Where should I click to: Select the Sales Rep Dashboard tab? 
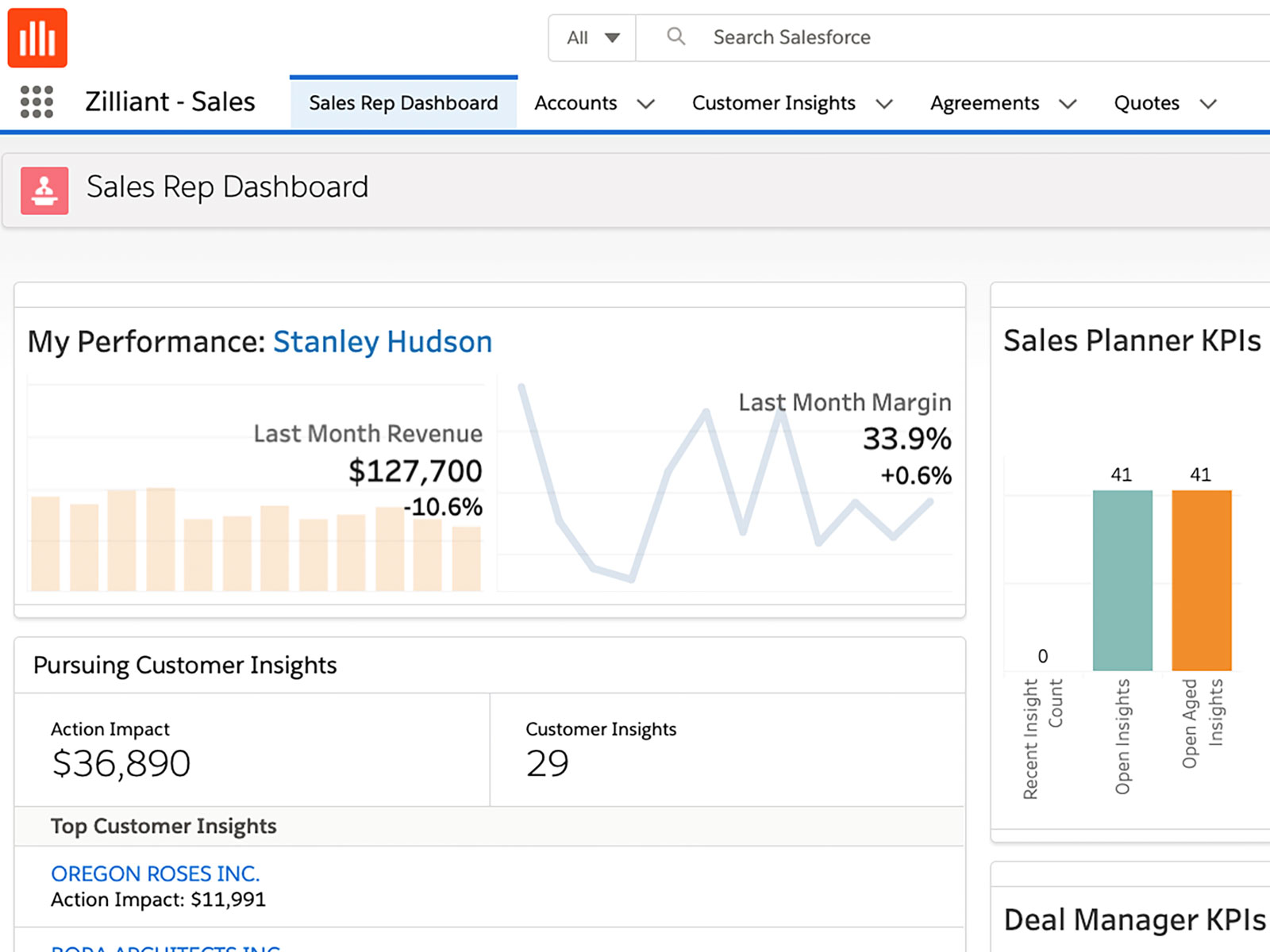[x=403, y=103]
